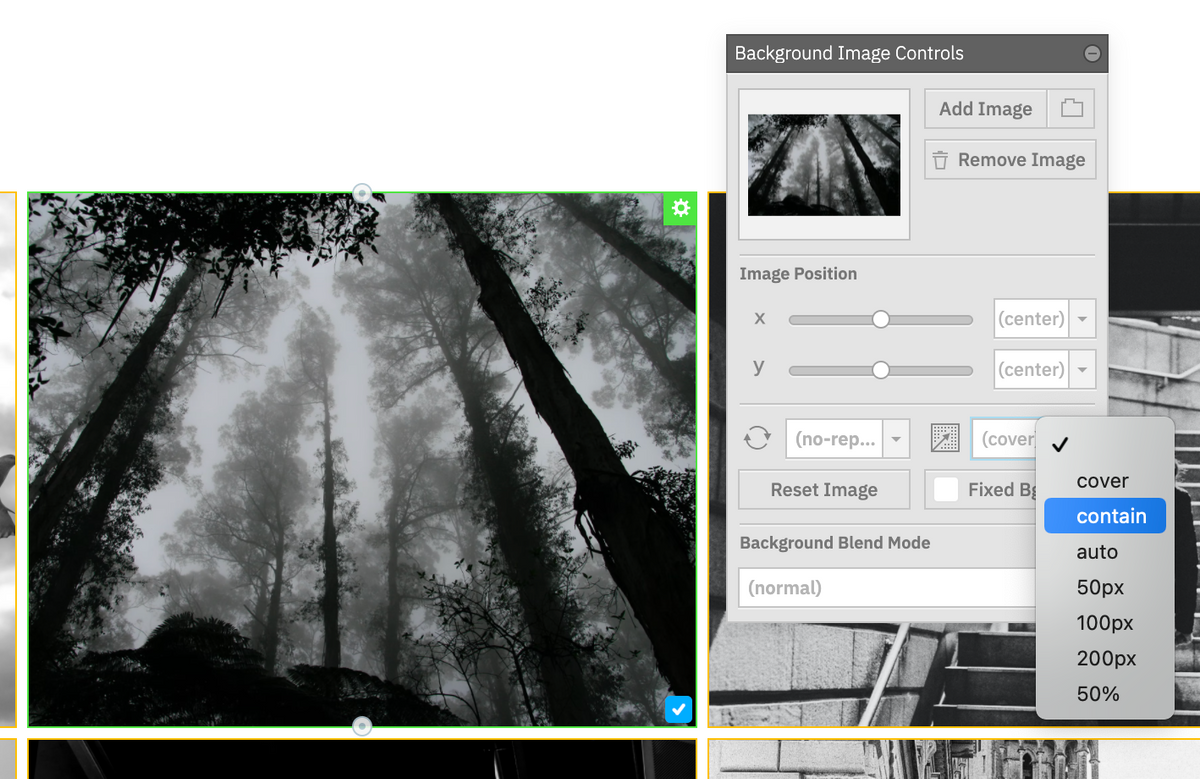Click the folder icon next to Add Image

pyautogui.click(x=1071, y=108)
